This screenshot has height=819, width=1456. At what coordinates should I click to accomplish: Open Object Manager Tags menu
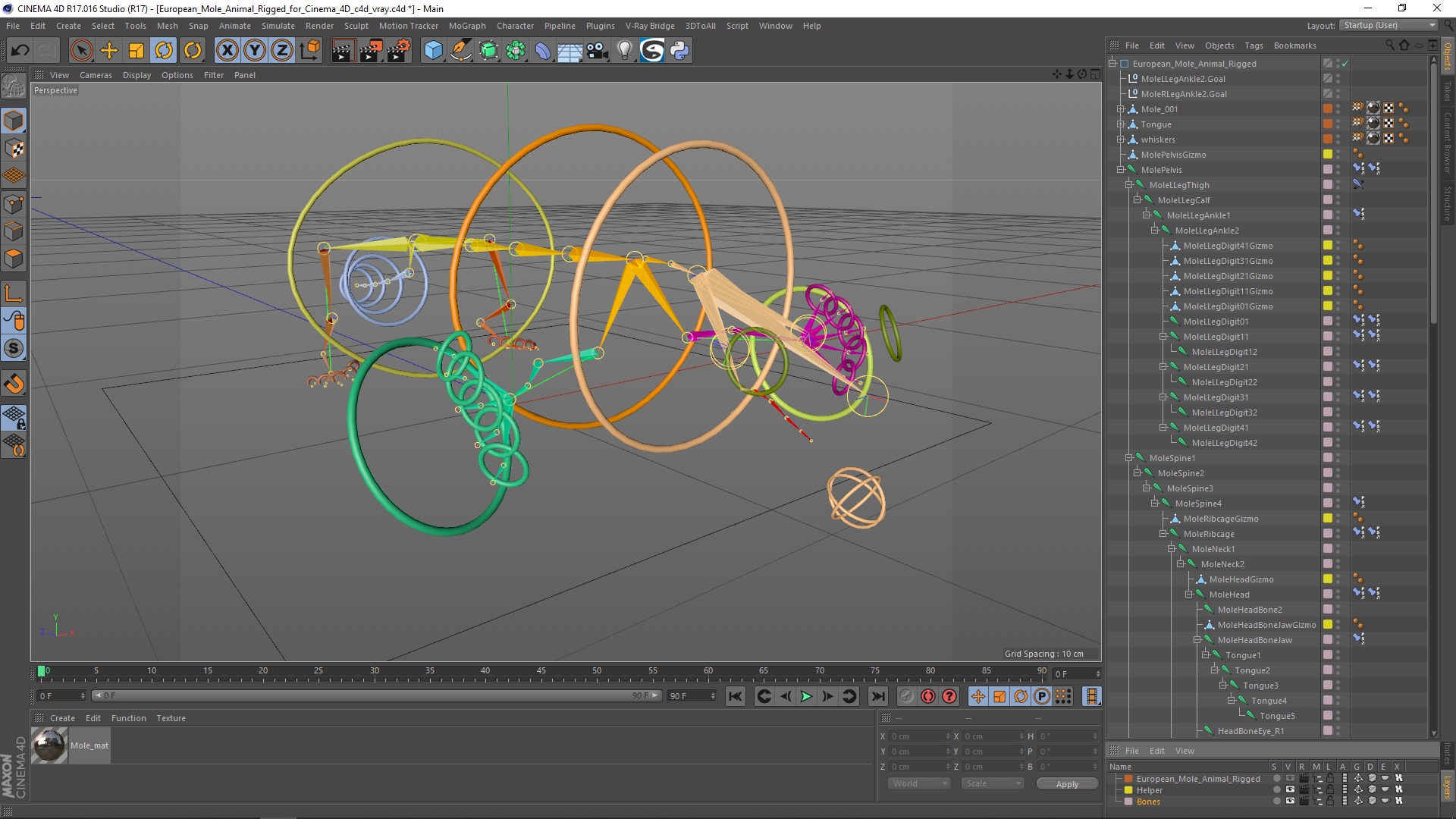coord(1254,45)
